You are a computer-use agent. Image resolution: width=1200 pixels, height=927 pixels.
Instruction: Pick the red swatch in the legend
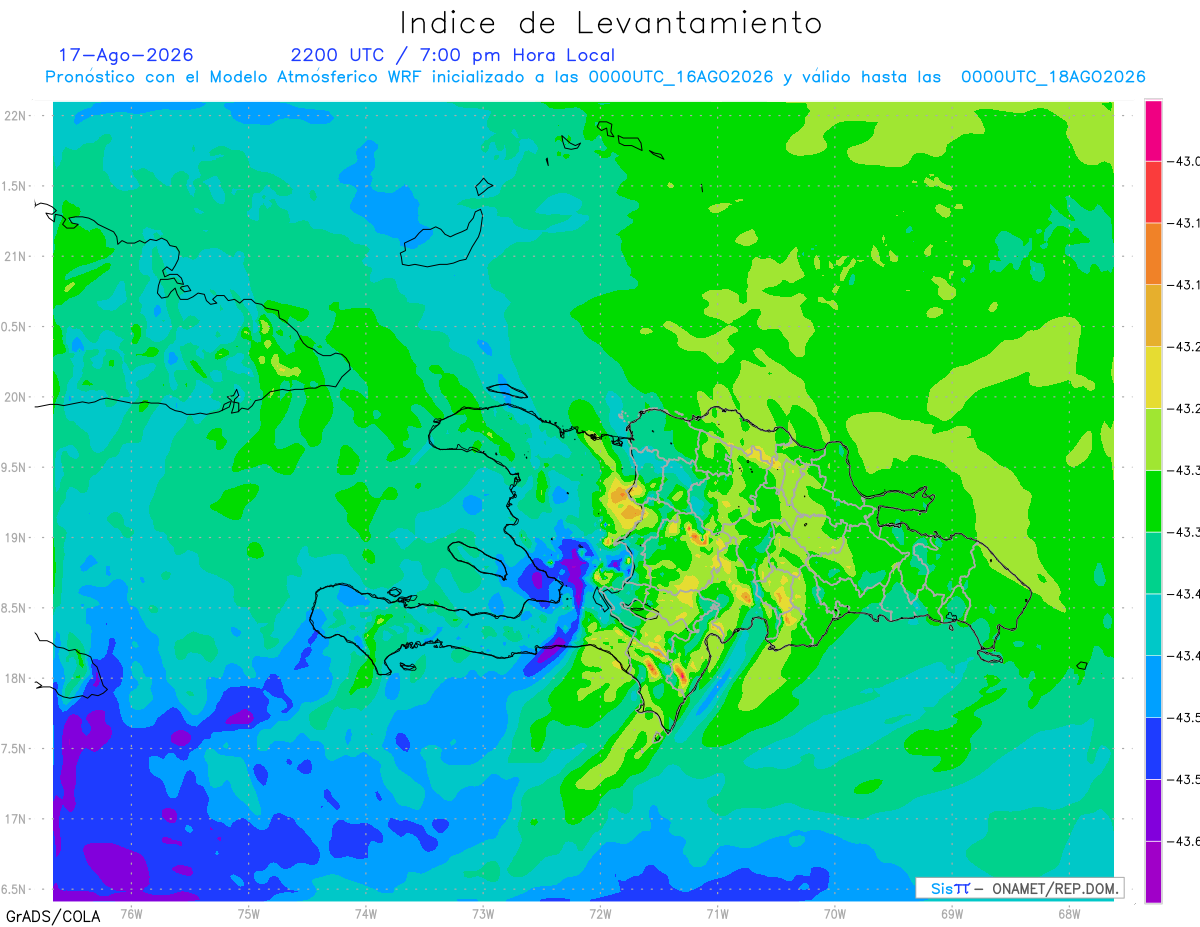coord(1153,192)
